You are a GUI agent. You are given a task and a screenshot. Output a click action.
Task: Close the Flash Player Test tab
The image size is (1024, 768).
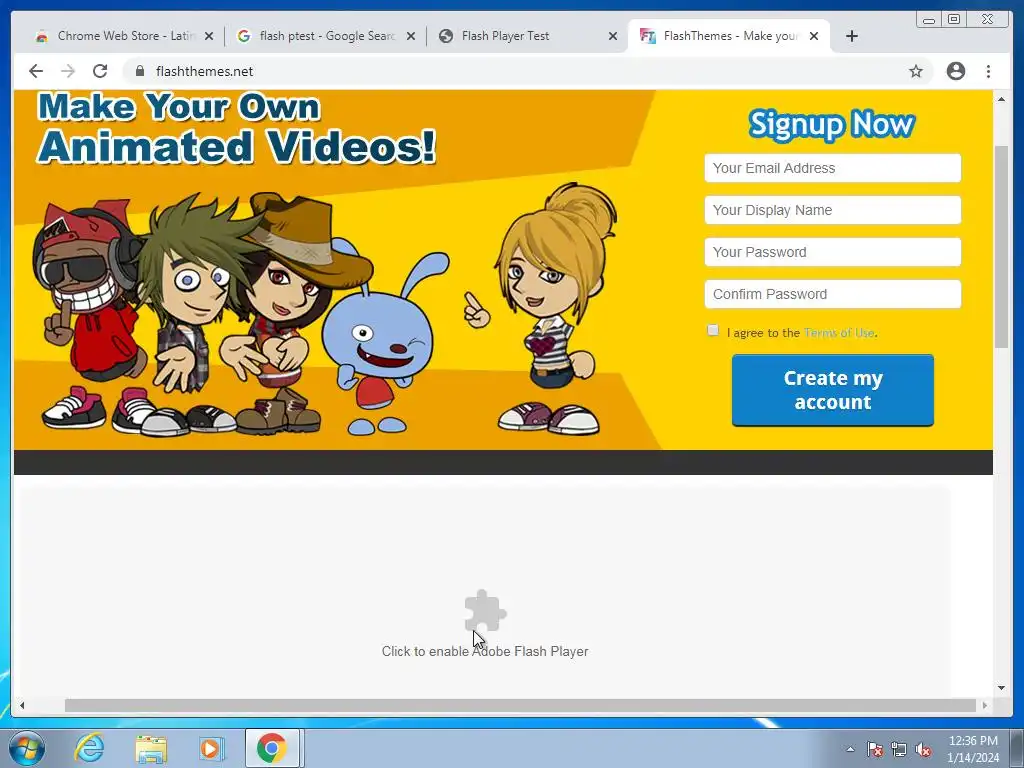(x=613, y=36)
